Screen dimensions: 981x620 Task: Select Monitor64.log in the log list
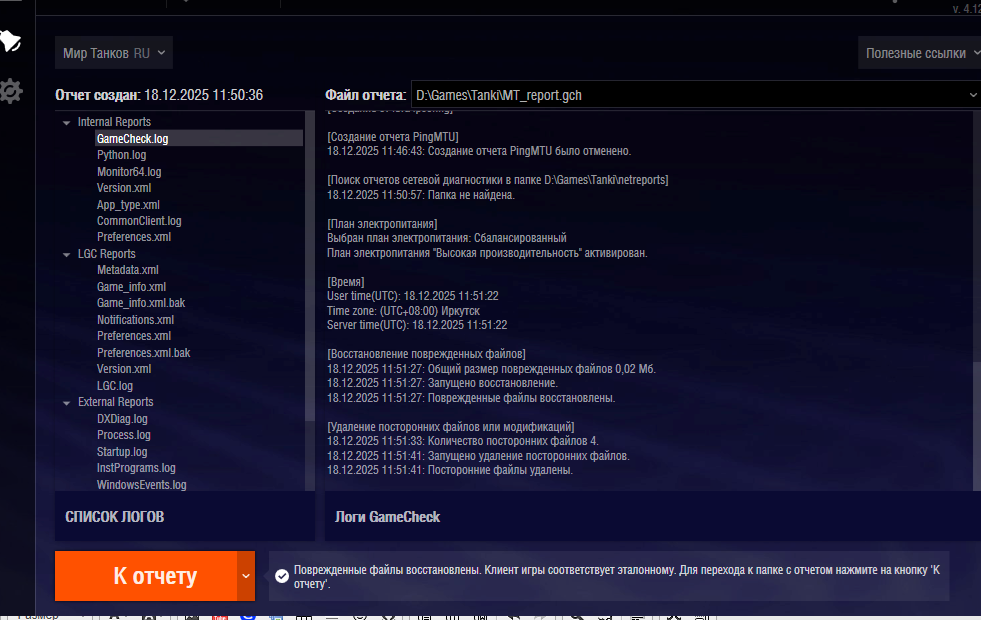pos(129,171)
